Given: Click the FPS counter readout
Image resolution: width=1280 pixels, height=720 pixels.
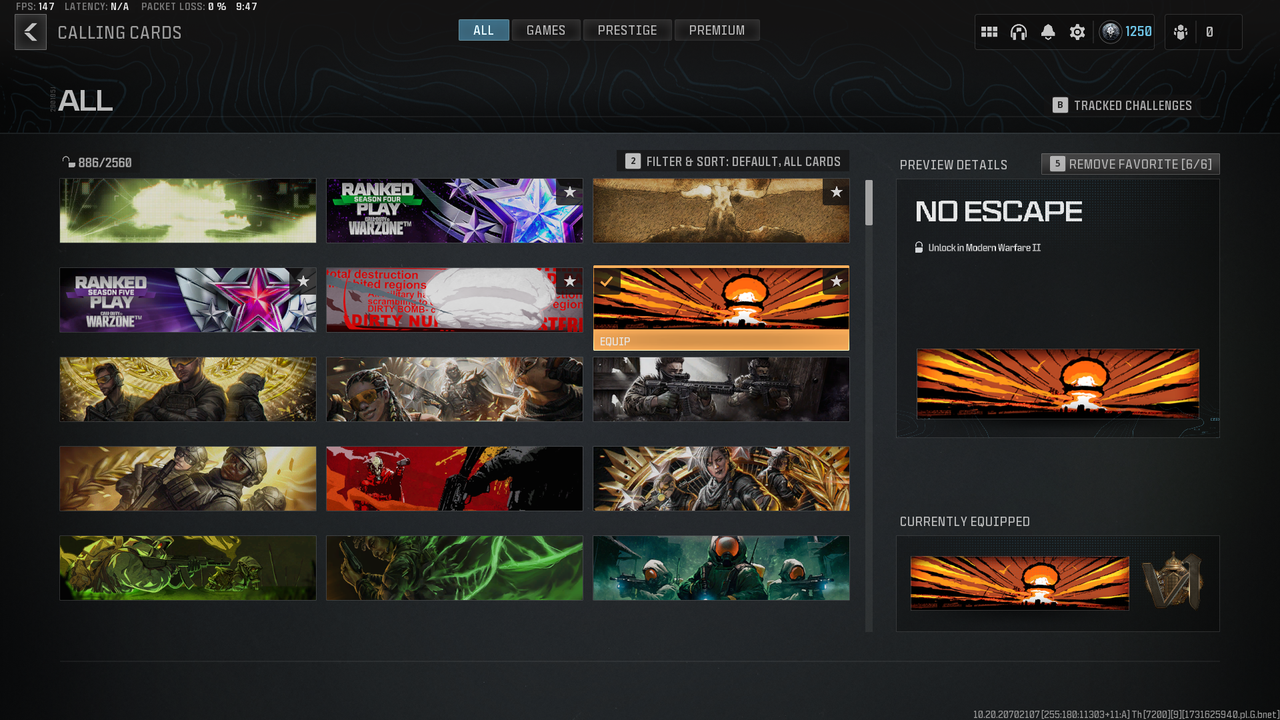Looking at the screenshot, I should 35,6.
